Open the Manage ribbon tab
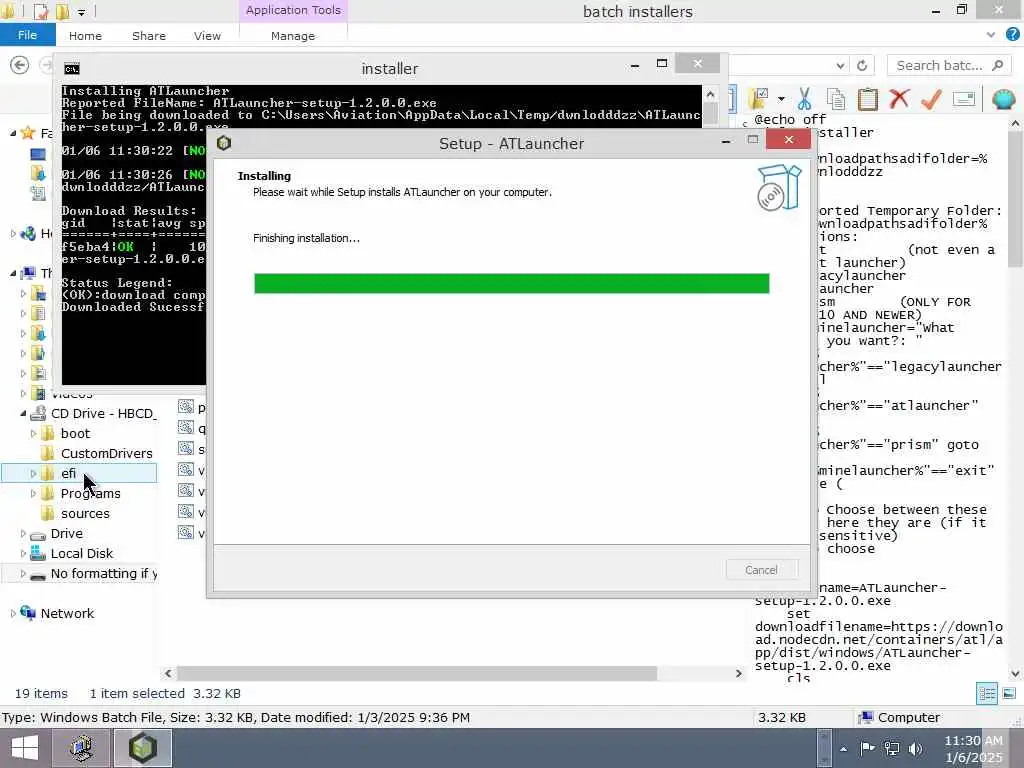The image size is (1024, 768). (293, 36)
